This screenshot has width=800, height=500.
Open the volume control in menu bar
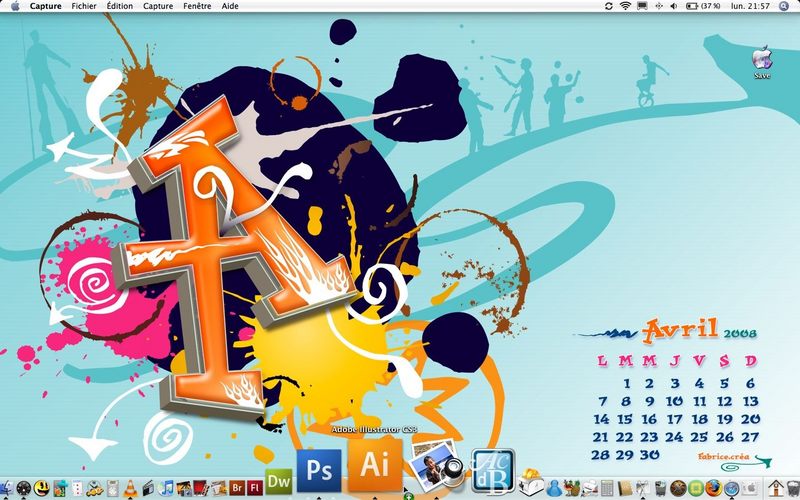tap(673, 6)
